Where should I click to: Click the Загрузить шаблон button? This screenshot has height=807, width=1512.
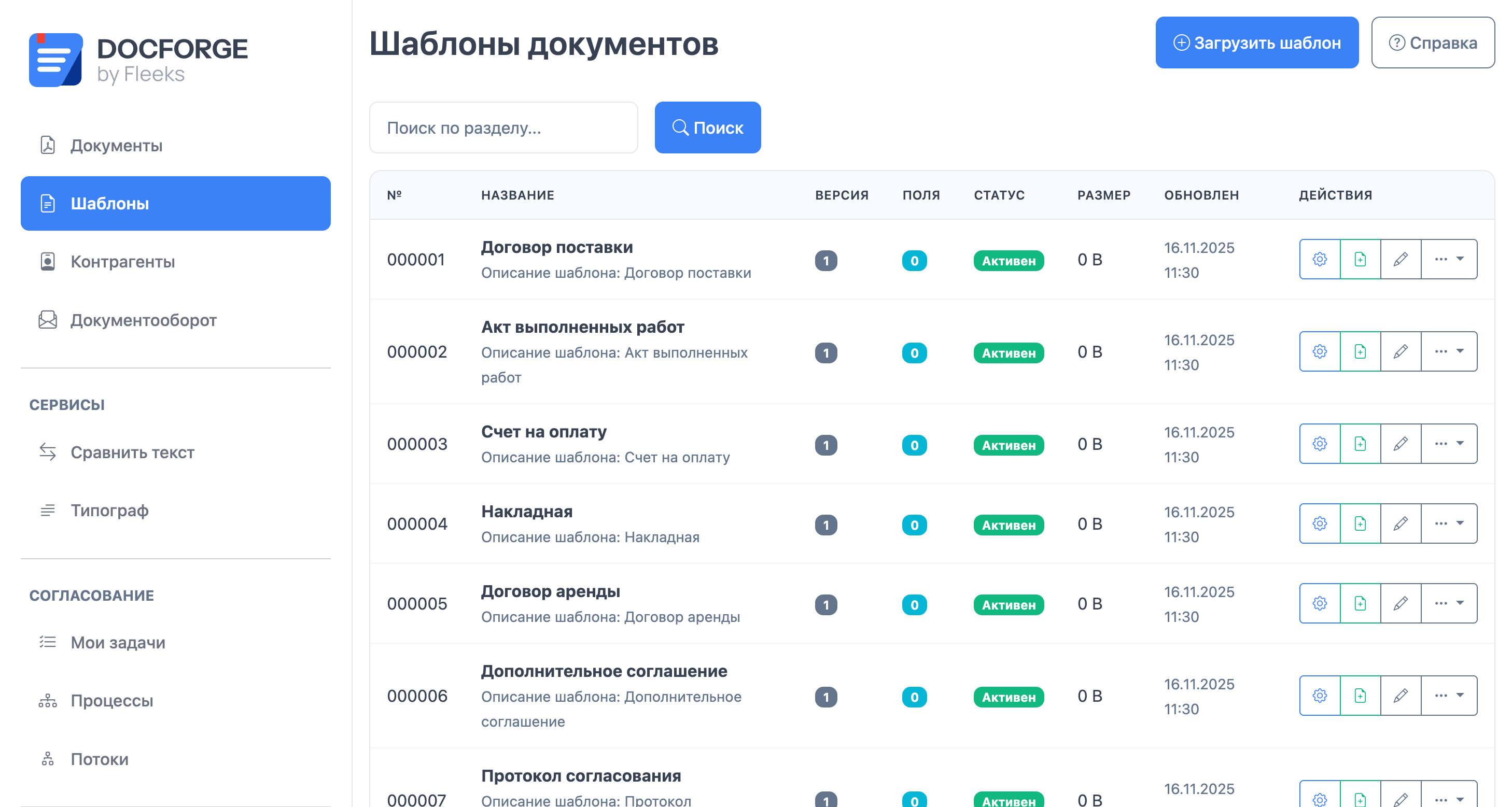[x=1256, y=43]
